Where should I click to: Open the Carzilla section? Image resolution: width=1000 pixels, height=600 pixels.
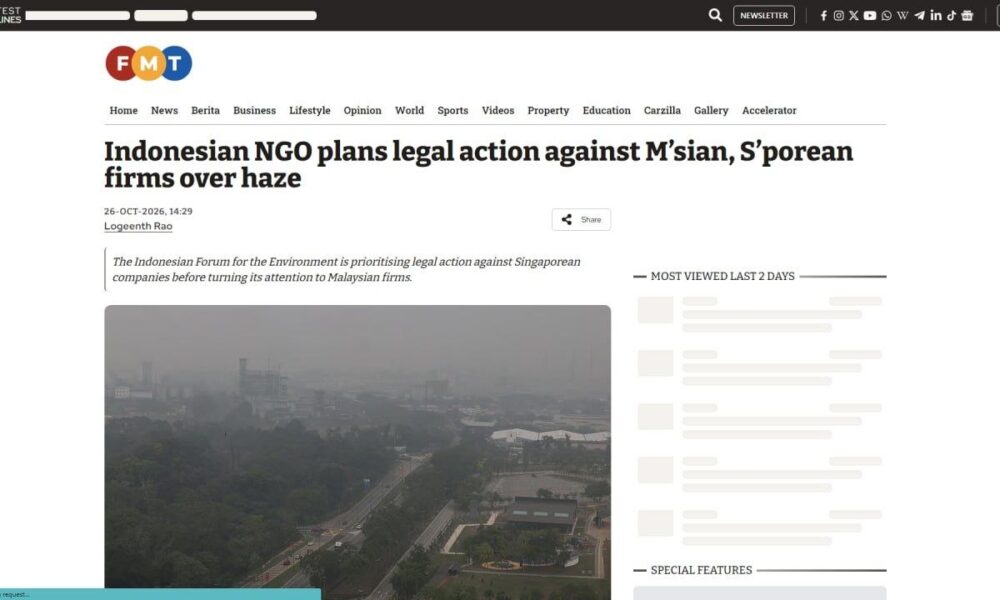click(x=662, y=110)
